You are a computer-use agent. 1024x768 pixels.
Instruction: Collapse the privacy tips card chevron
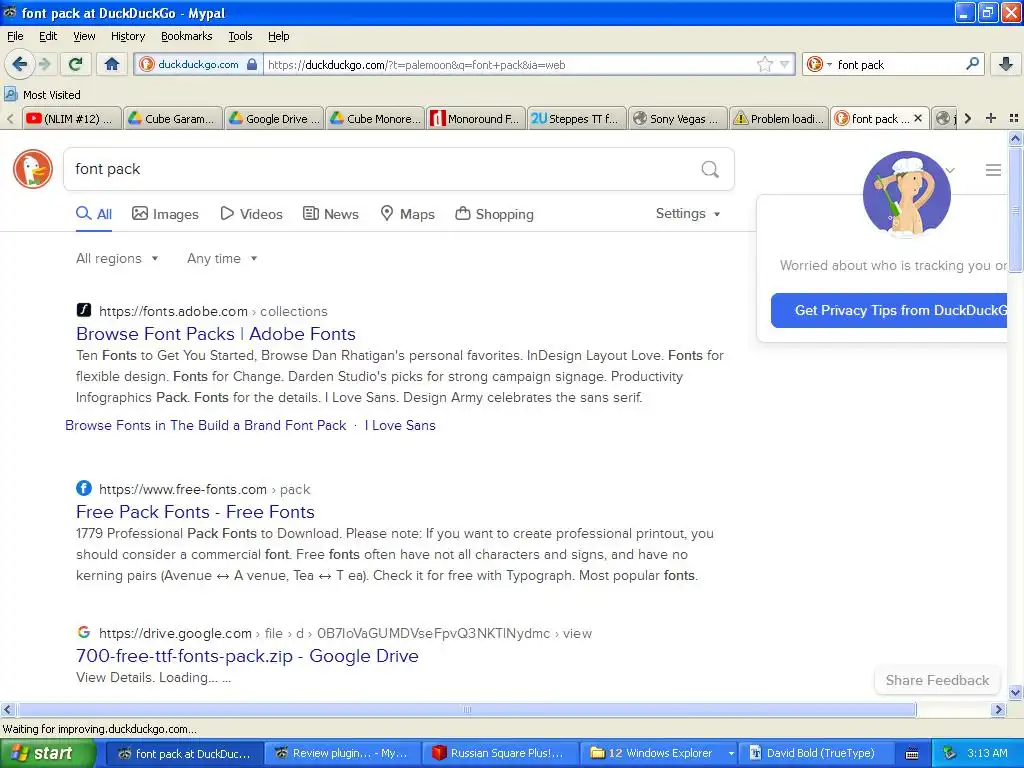point(951,170)
